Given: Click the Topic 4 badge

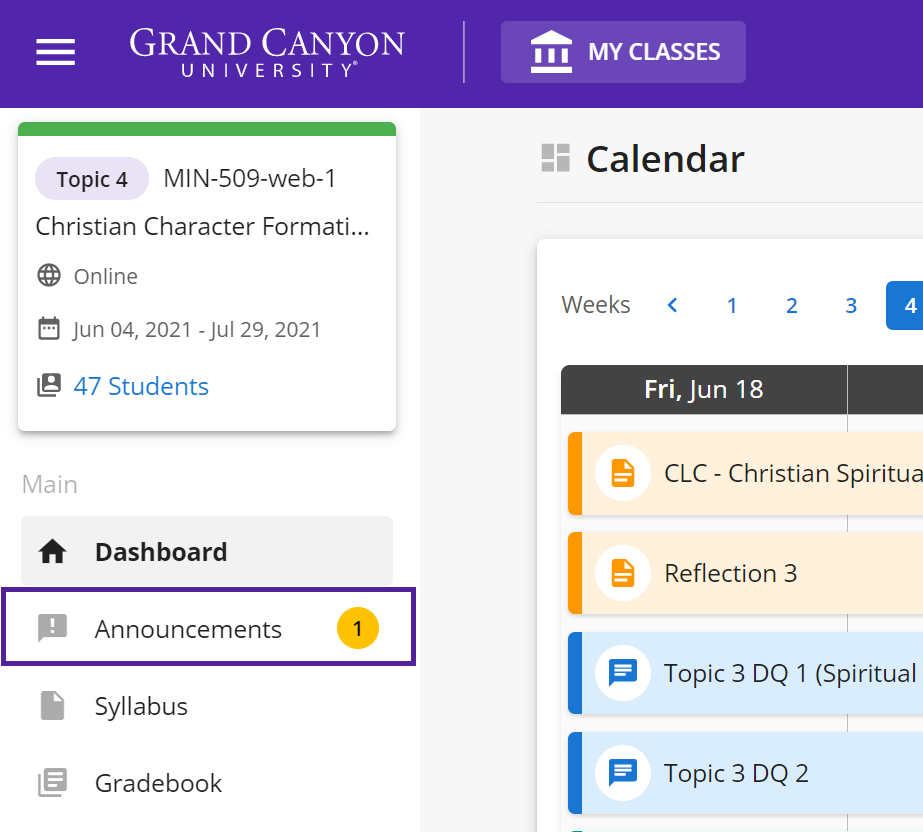Looking at the screenshot, I should 92,179.
